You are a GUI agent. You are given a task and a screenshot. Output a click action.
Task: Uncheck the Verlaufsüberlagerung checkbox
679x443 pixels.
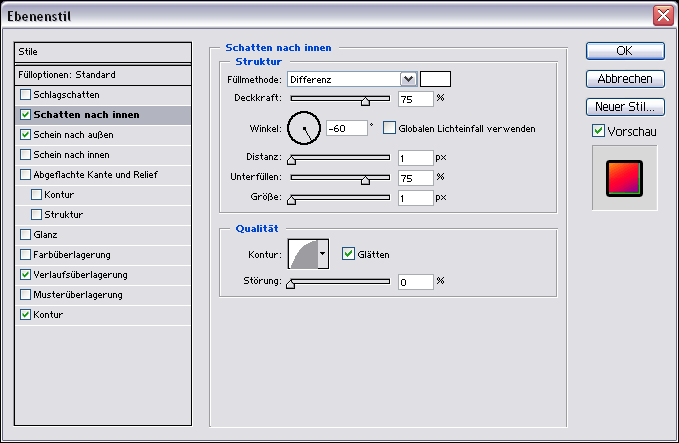(26, 274)
